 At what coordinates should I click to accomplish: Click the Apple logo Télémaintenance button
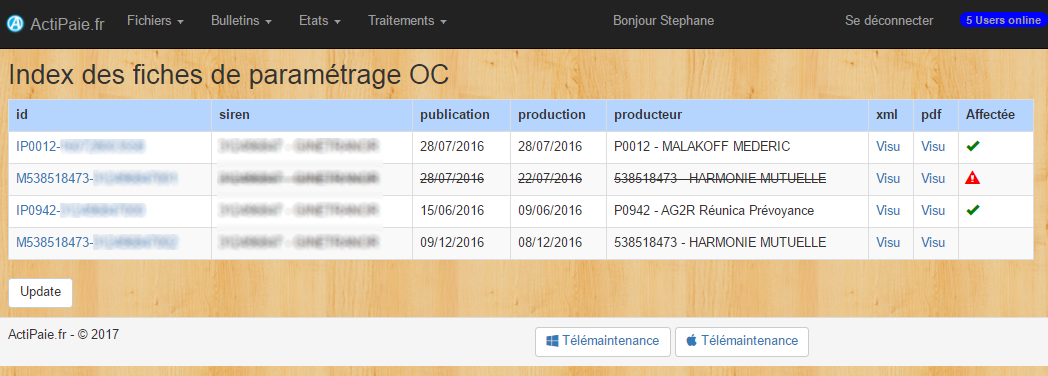(742, 341)
